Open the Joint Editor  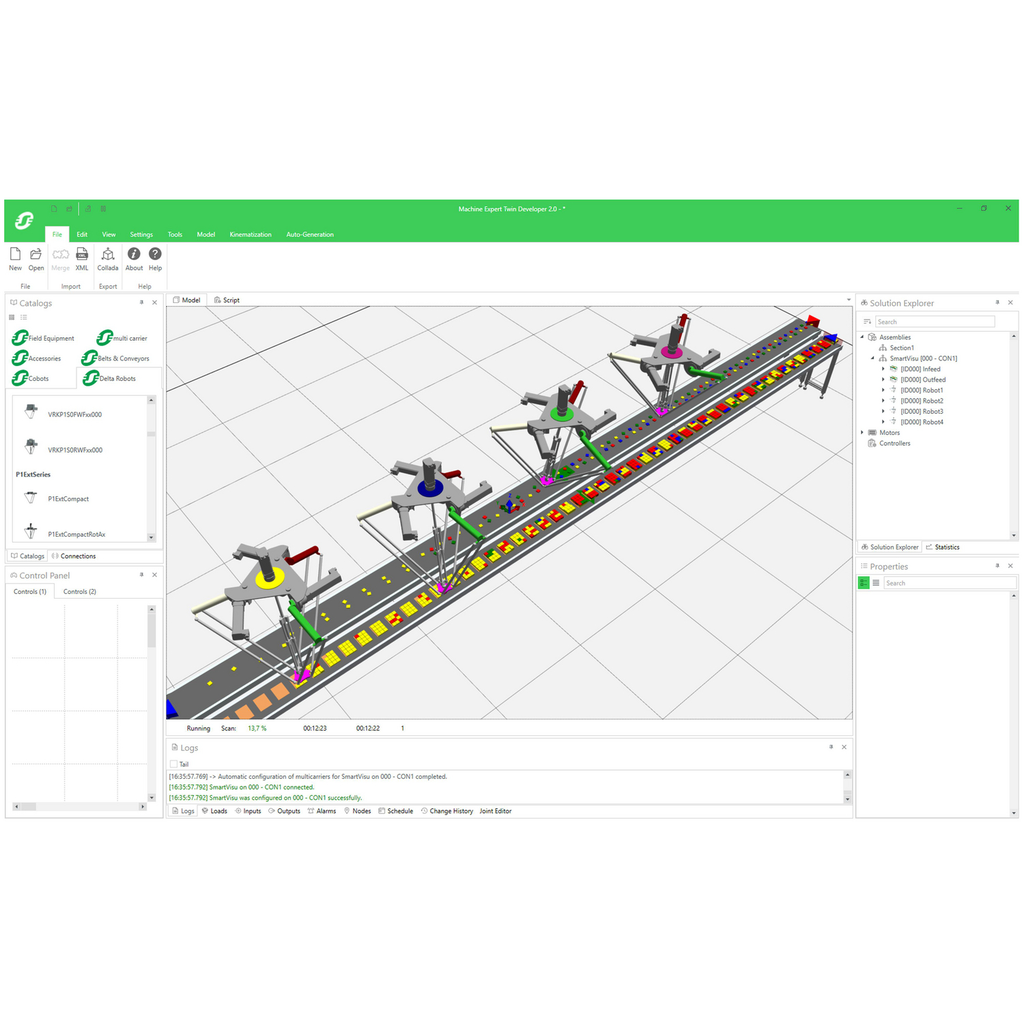495,811
